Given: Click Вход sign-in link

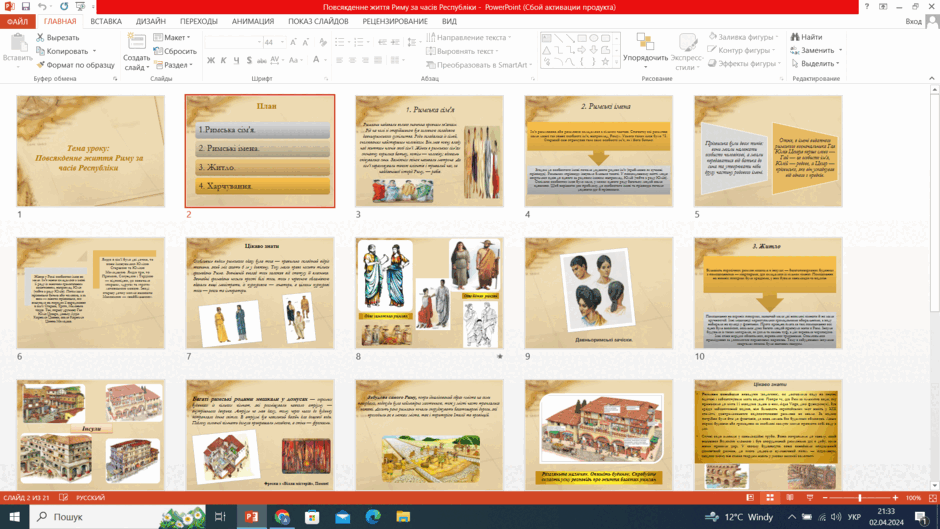Looking at the screenshot, I should (x=914, y=21).
